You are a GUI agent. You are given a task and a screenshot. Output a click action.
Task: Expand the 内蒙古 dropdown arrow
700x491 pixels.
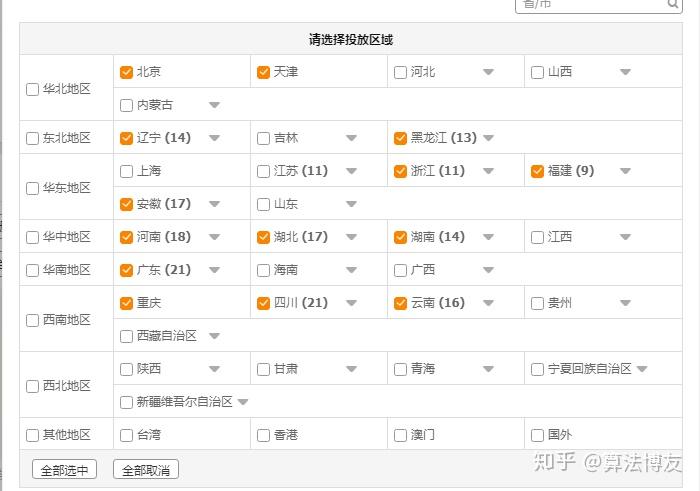tap(214, 105)
